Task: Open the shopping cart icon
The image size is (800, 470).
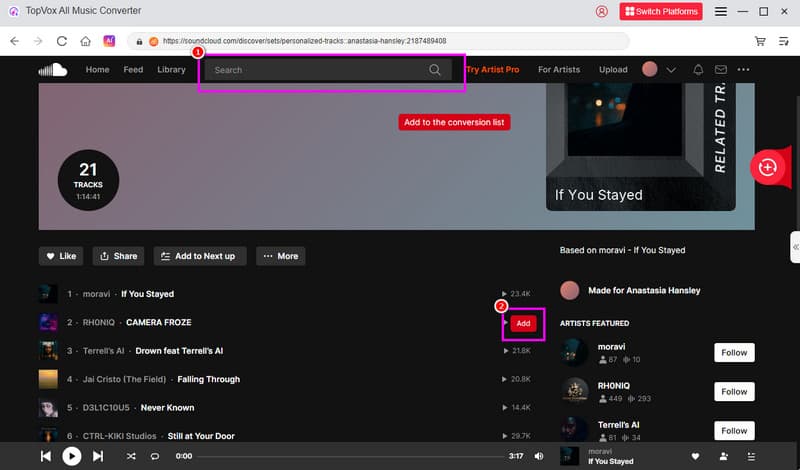Action: 760,41
